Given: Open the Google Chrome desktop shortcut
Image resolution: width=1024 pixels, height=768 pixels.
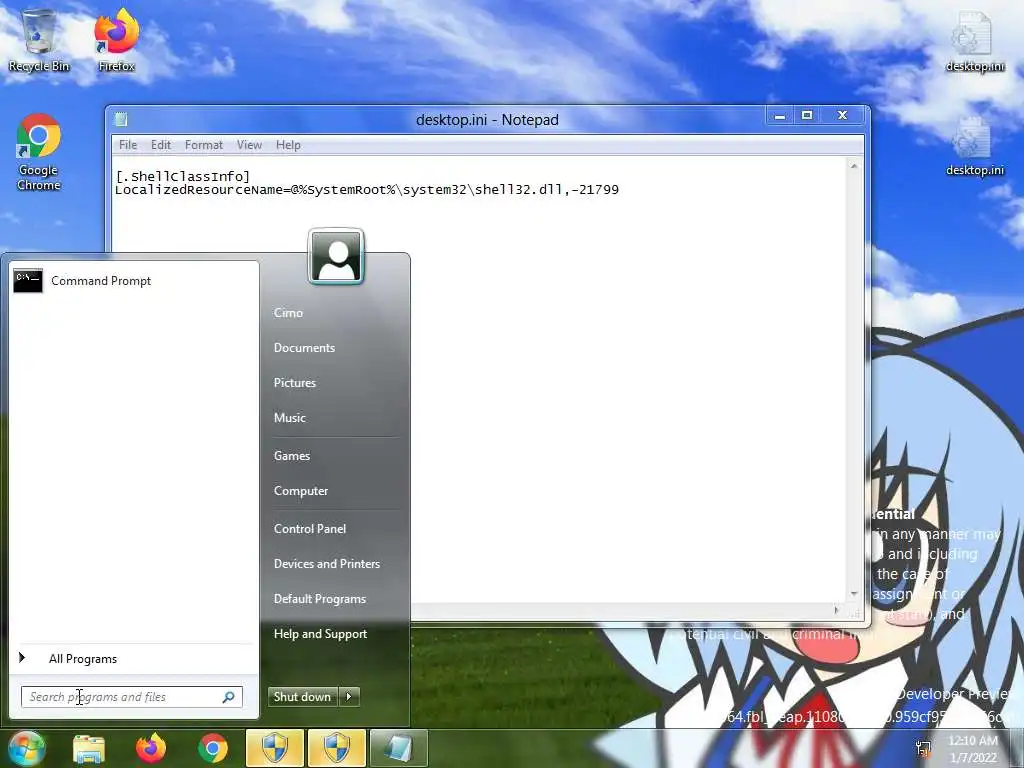Looking at the screenshot, I should tap(39, 152).
